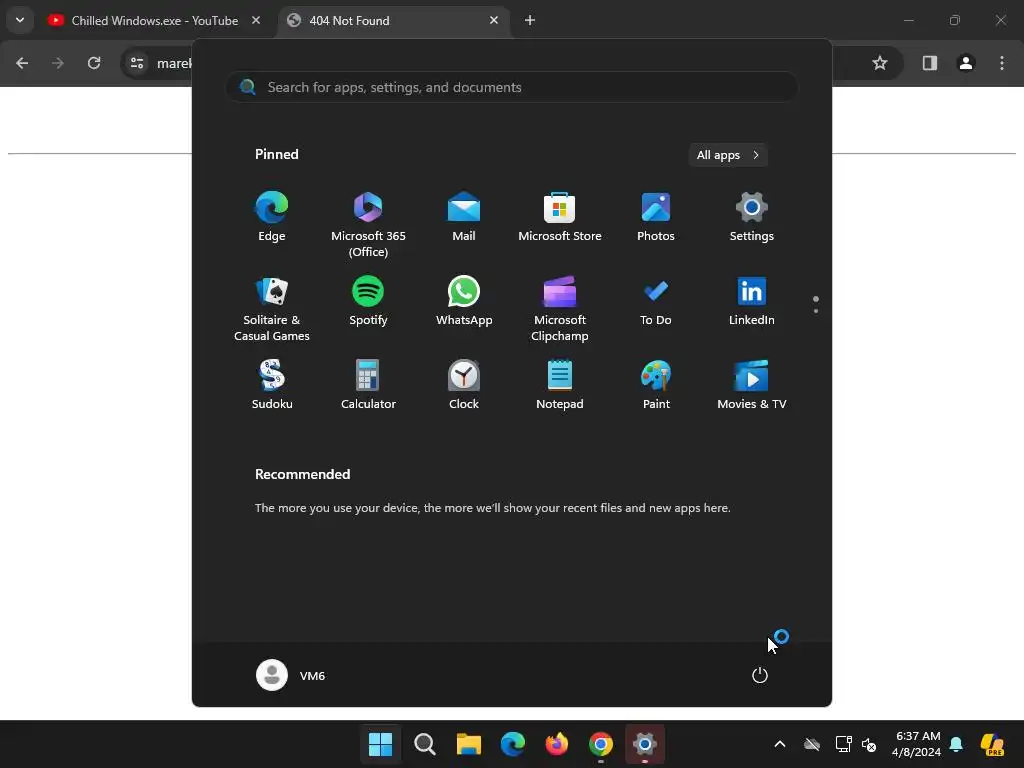
Task: Launch the Photos app
Action: pos(656,217)
